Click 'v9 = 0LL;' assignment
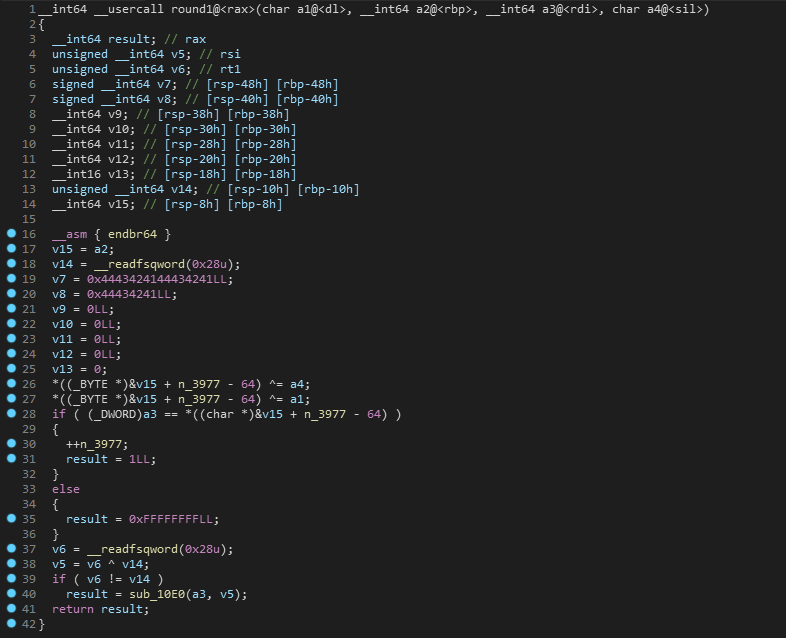The image size is (786, 638). click(x=83, y=309)
